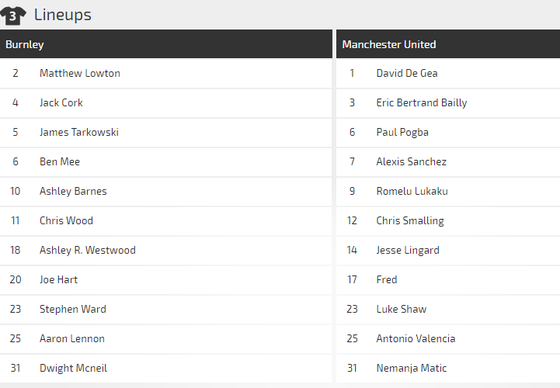Viewport: 560px width, 388px height.
Task: Click Nemanja Matic's name
Action: pyautogui.click(x=411, y=368)
